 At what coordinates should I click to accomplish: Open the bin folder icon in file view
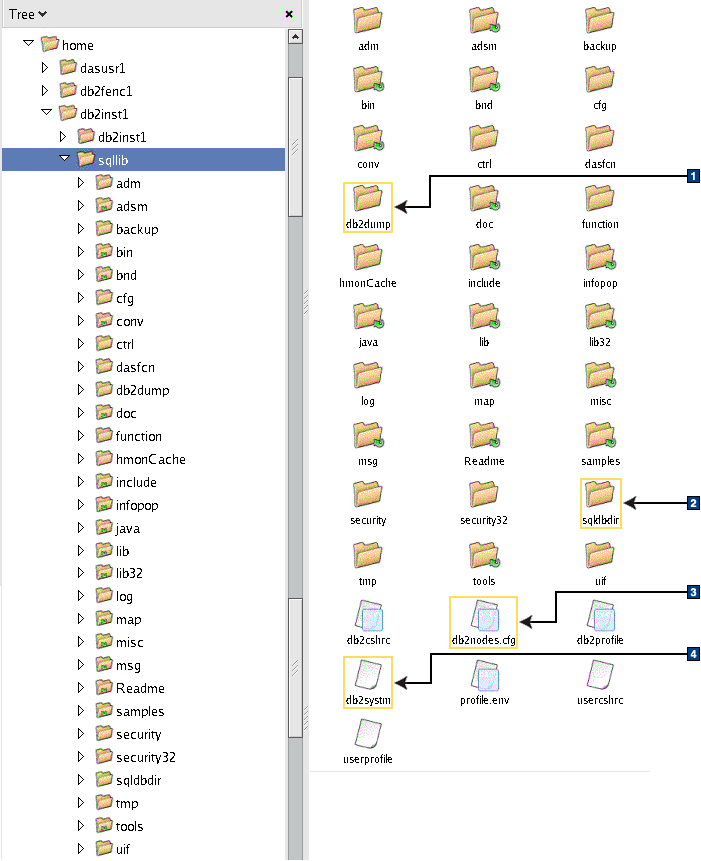368,79
